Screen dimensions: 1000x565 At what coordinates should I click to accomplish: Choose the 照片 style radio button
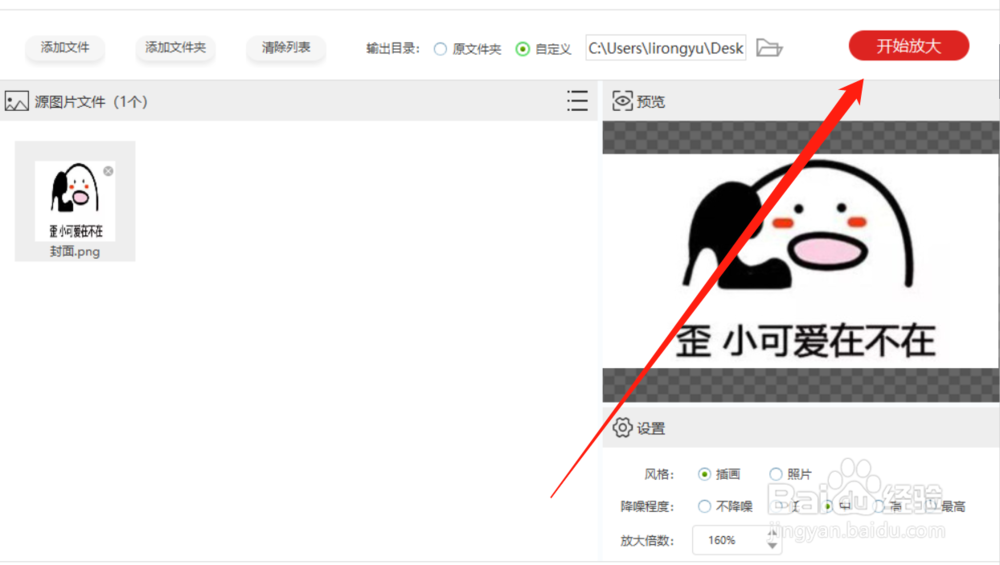pyautogui.click(x=776, y=474)
